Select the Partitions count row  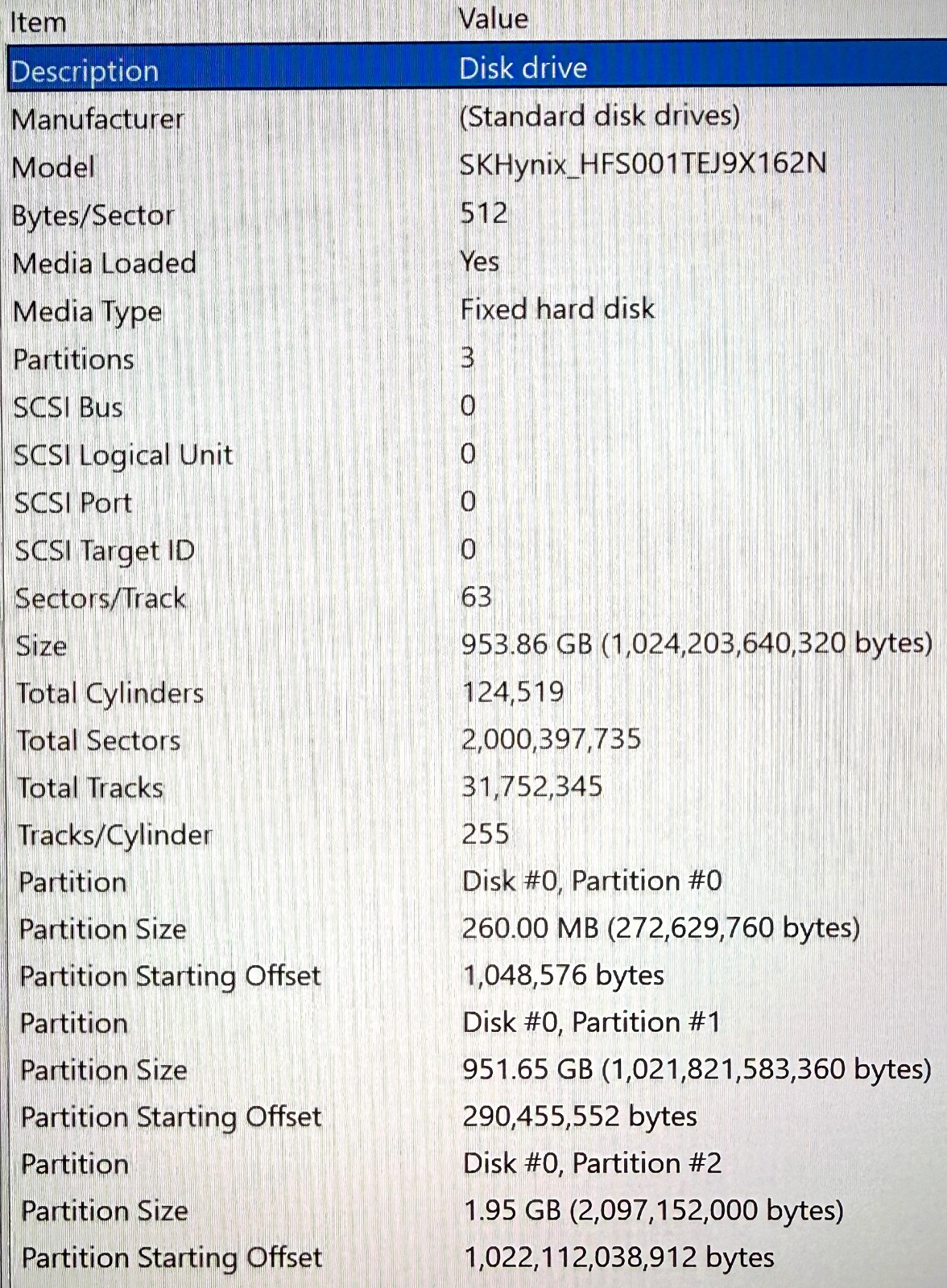(477, 358)
